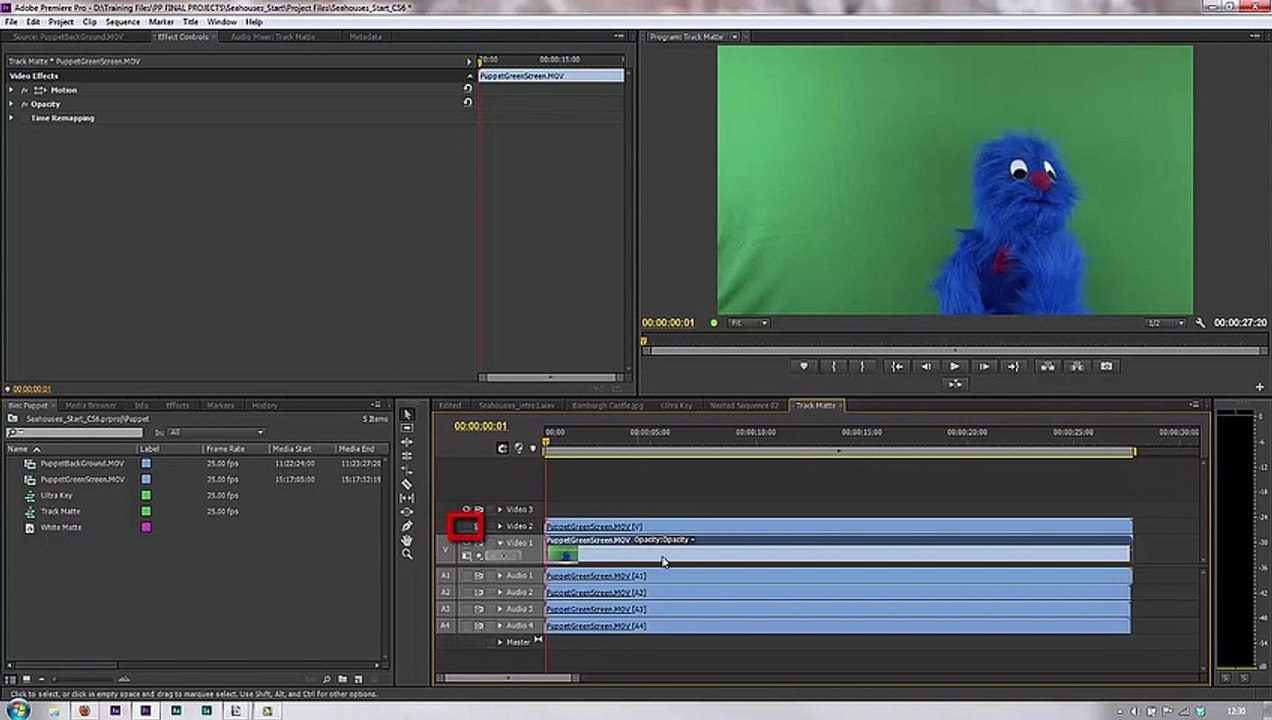Viewport: 1272px width, 720px height.
Task: Select the Ripple Edit tool
Action: point(407,442)
